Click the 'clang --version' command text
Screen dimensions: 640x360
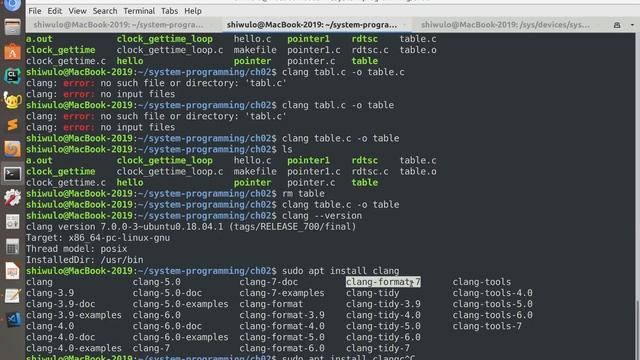coord(322,216)
